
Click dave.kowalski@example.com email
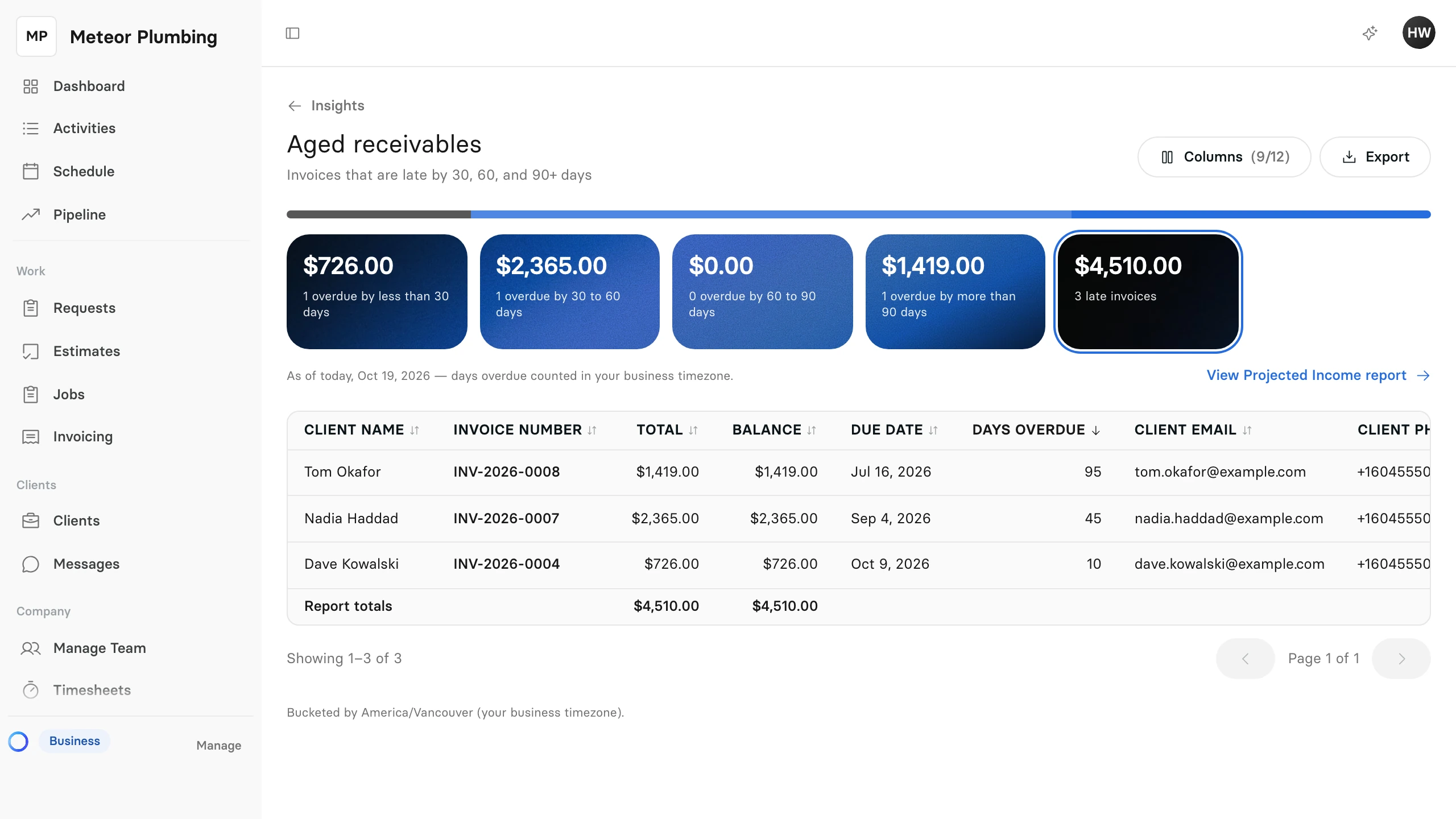tap(1229, 564)
